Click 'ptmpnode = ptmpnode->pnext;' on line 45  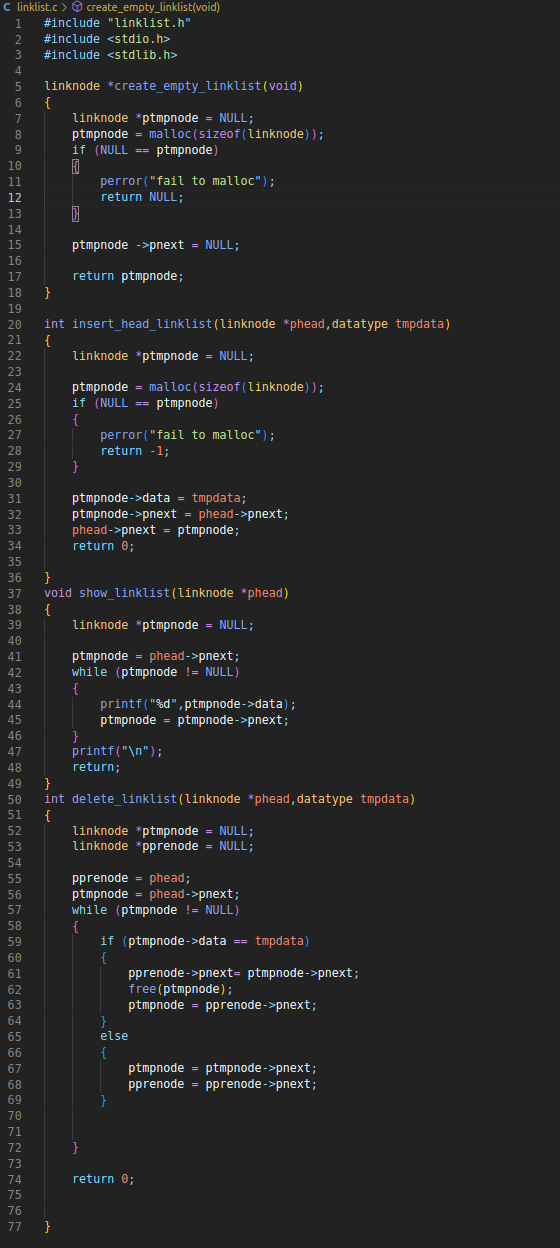(194, 721)
